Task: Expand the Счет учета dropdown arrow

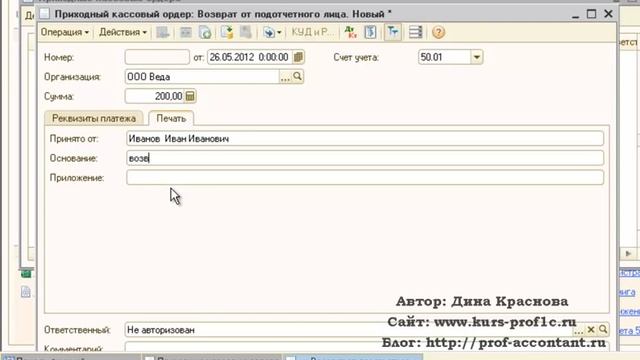Action: pyautogui.click(x=477, y=57)
